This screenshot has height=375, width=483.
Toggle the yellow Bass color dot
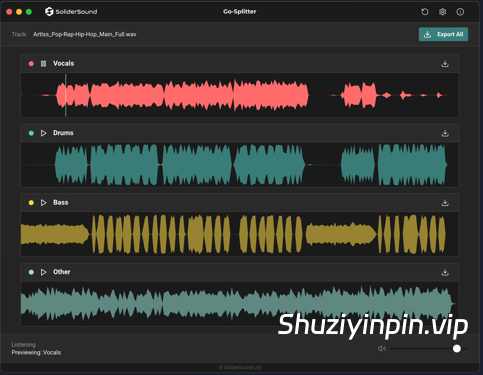(x=31, y=203)
